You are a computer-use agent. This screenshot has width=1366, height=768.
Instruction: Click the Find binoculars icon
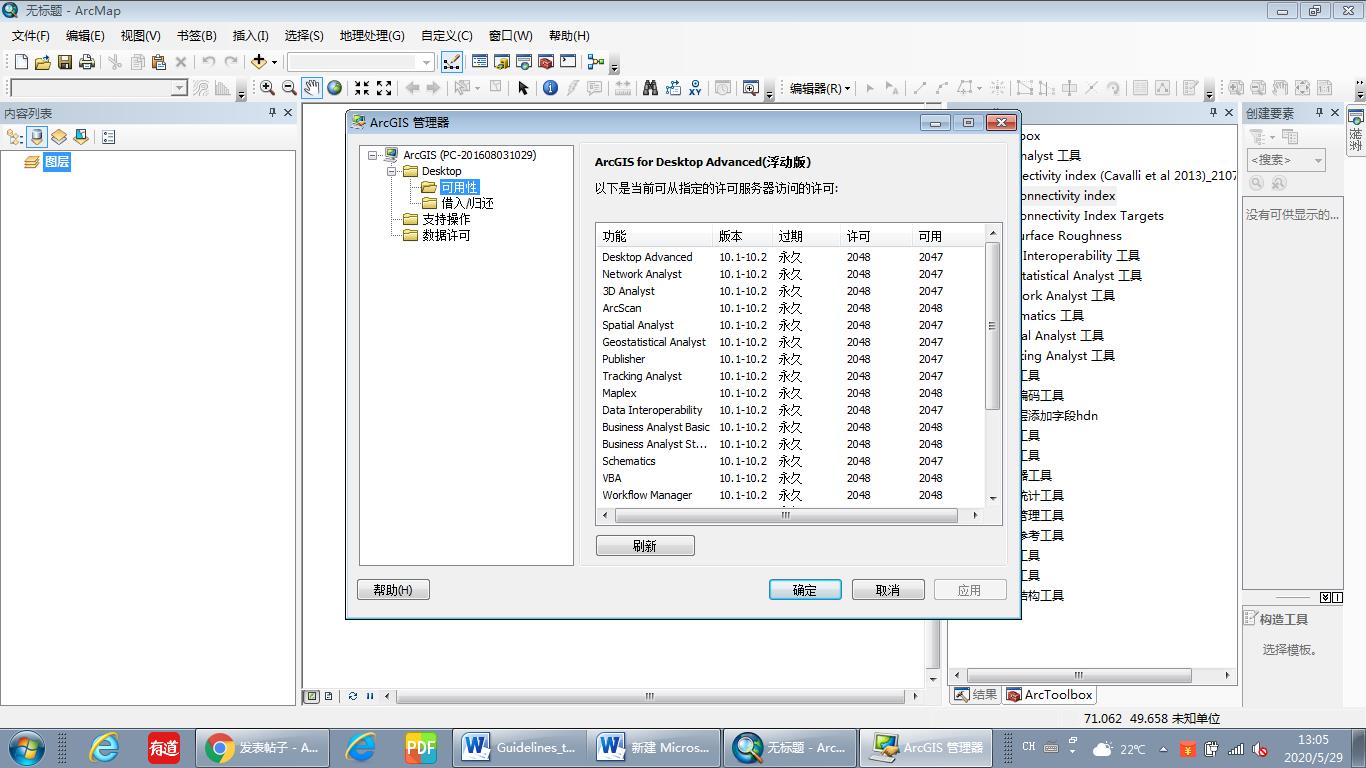tap(650, 88)
